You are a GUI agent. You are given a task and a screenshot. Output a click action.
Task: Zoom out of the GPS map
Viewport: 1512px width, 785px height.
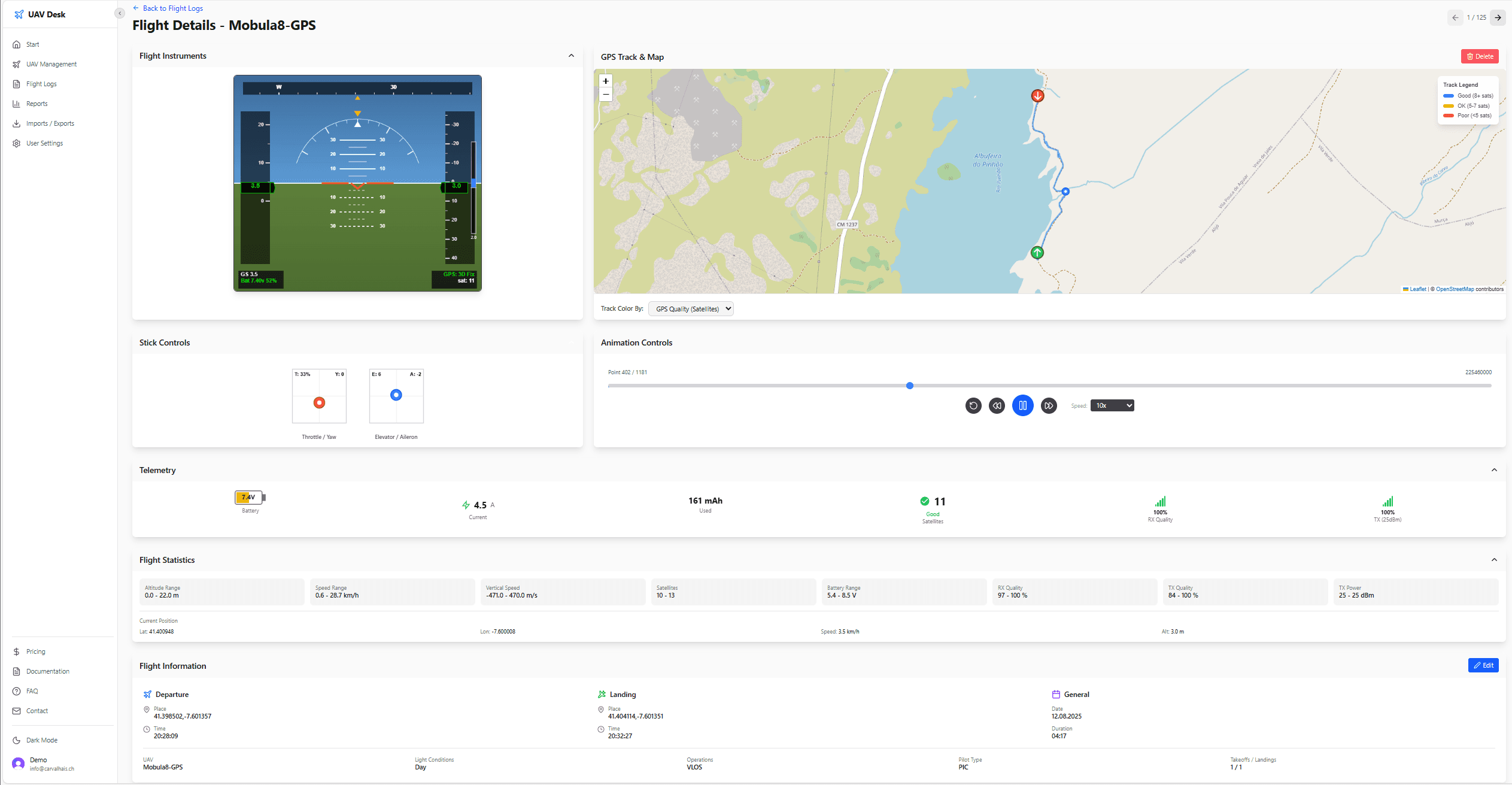click(605, 95)
